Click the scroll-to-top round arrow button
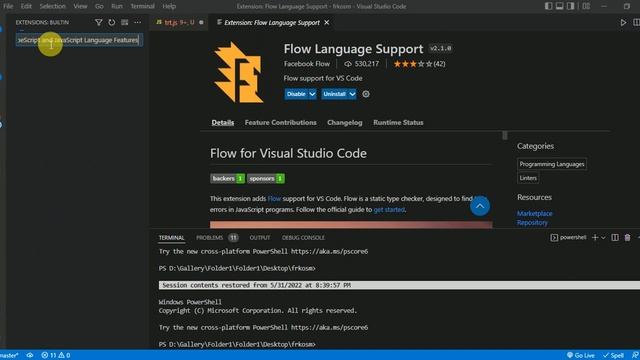This screenshot has width=640, height=360. [480, 206]
